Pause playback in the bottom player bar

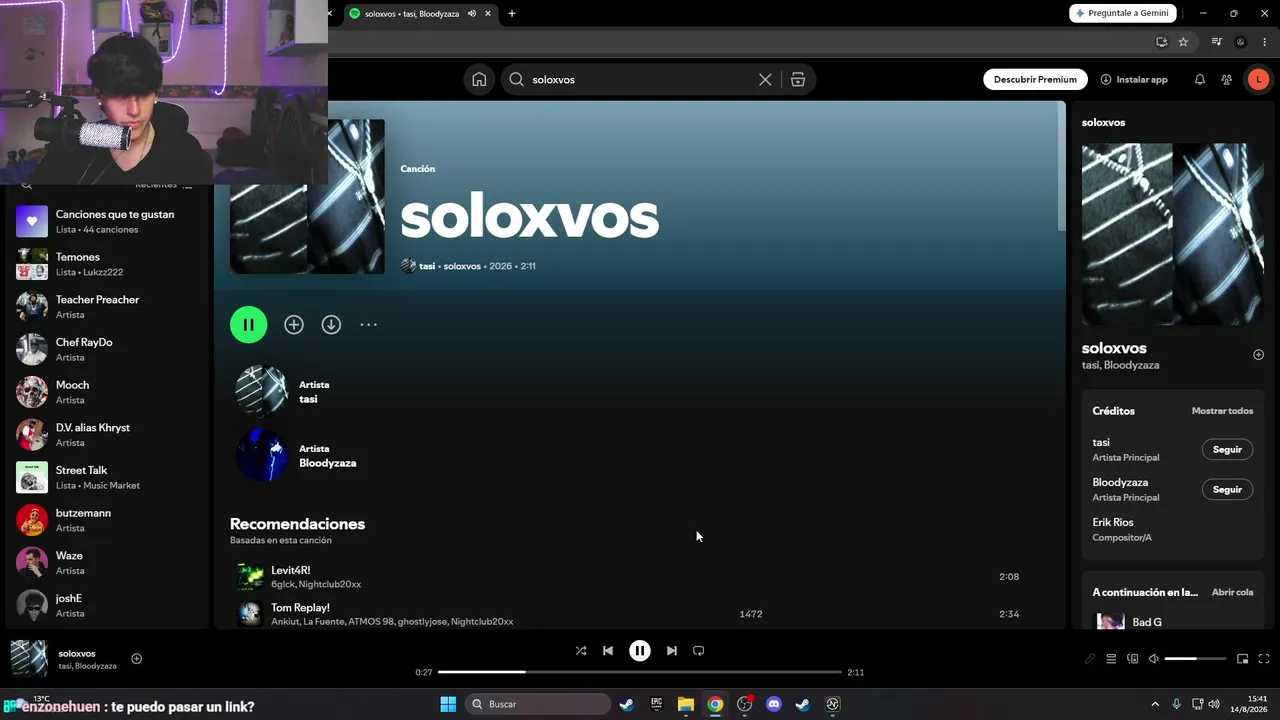tap(640, 651)
